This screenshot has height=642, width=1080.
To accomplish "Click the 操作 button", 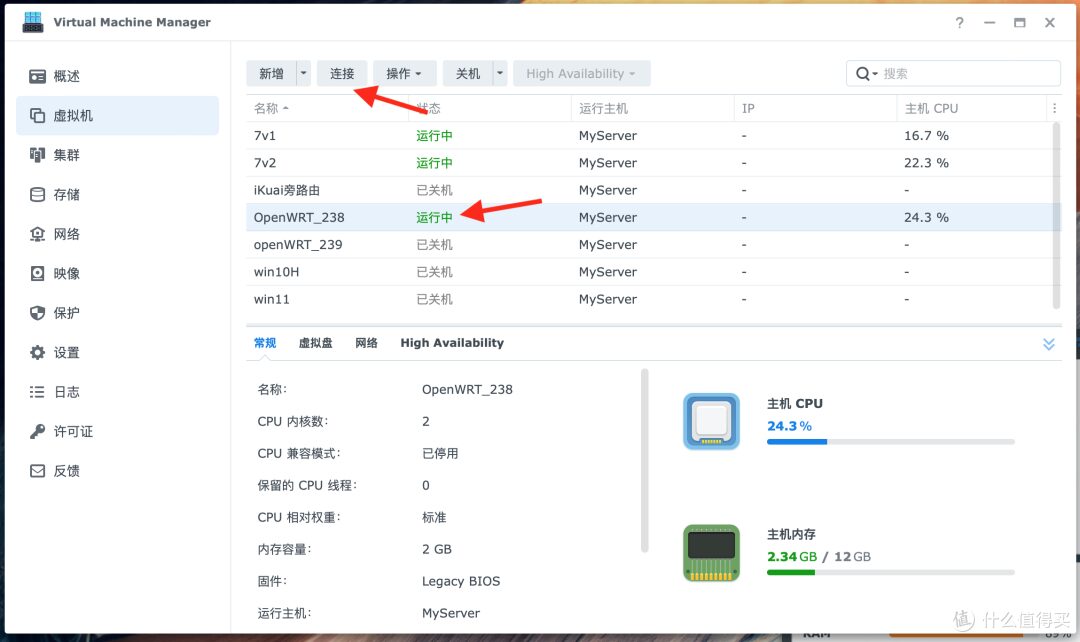I will [x=400, y=72].
